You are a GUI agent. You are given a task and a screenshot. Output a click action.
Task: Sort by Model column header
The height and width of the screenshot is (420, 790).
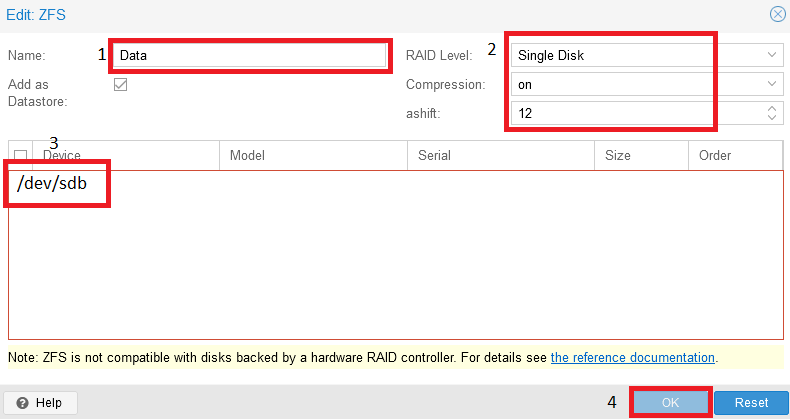tap(313, 155)
